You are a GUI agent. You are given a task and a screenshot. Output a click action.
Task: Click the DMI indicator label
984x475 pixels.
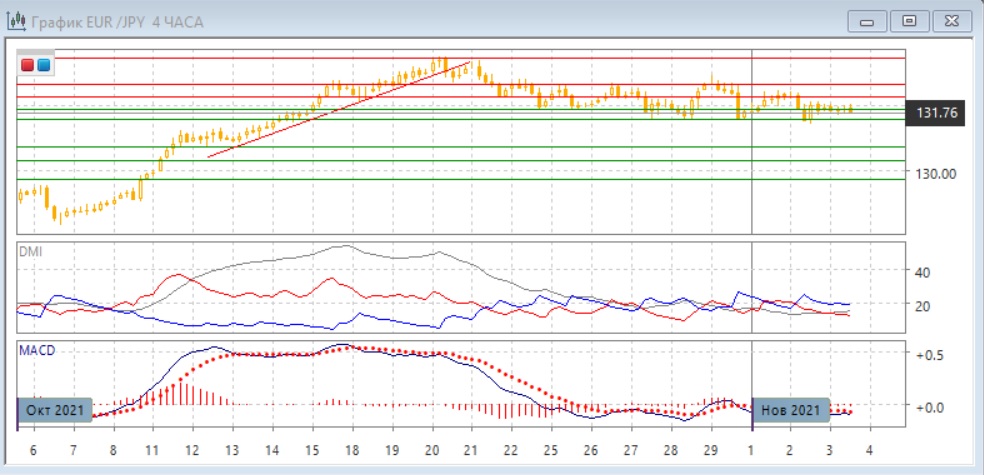pyautogui.click(x=30, y=252)
